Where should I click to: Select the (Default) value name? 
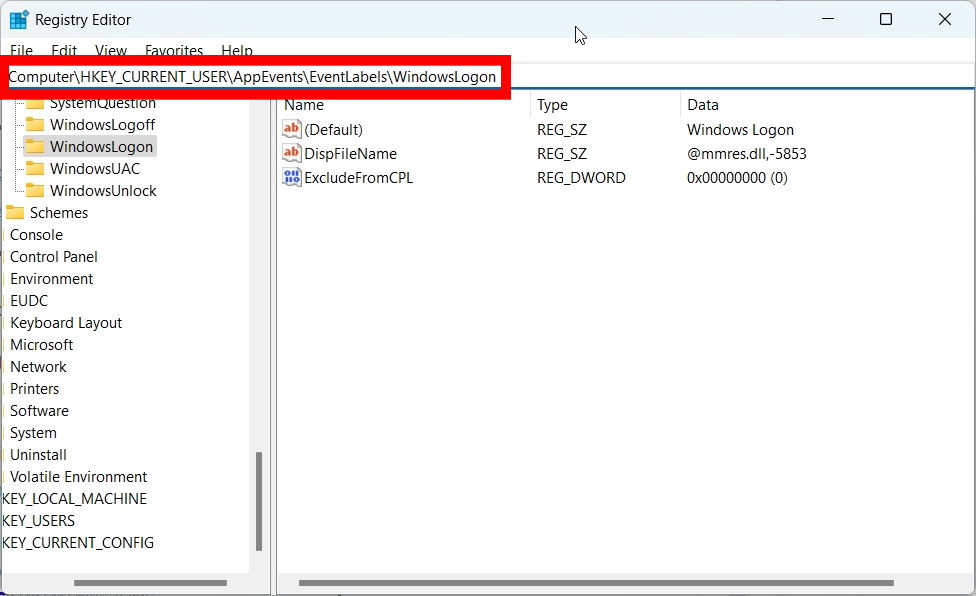click(x=334, y=129)
